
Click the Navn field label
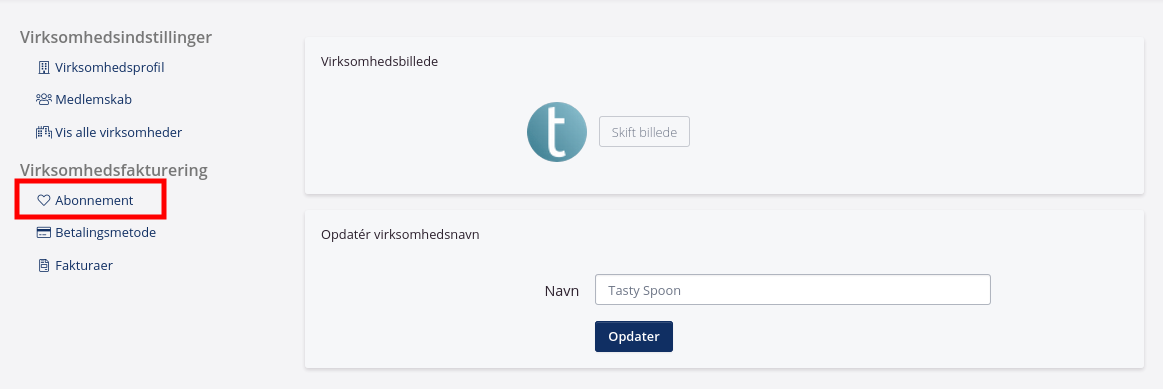pos(561,290)
